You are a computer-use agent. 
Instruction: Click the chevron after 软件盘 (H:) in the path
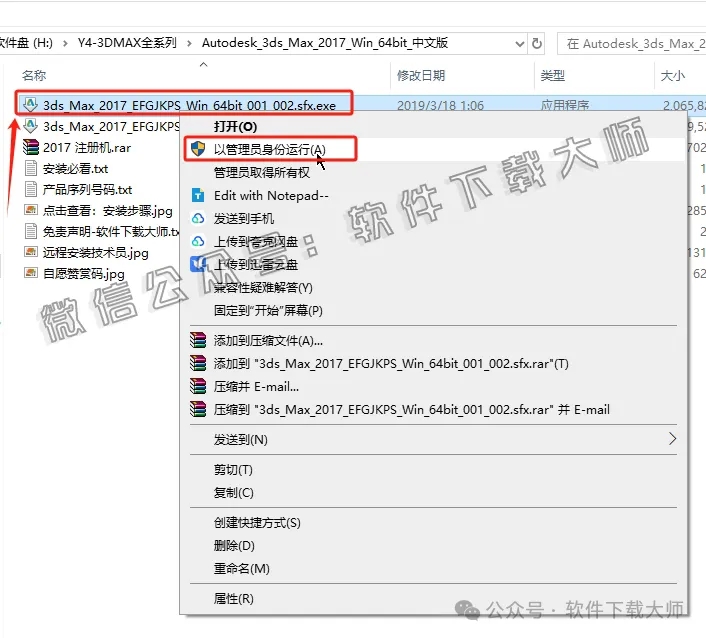click(x=65, y=44)
